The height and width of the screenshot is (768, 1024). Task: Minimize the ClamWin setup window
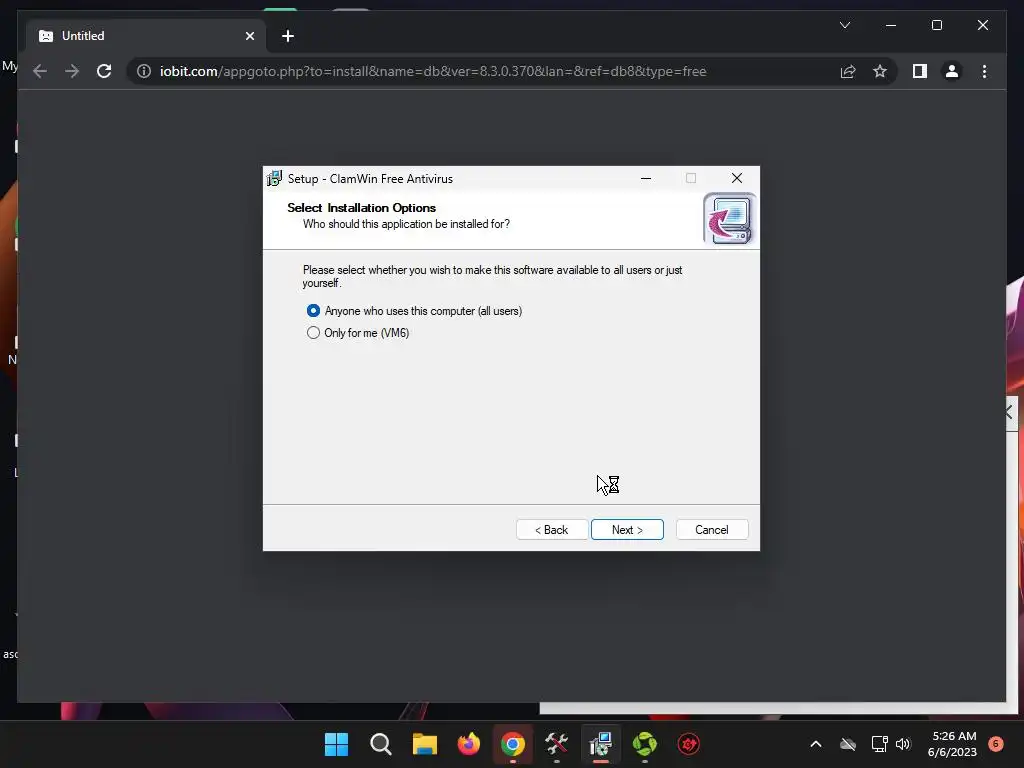pyautogui.click(x=646, y=178)
